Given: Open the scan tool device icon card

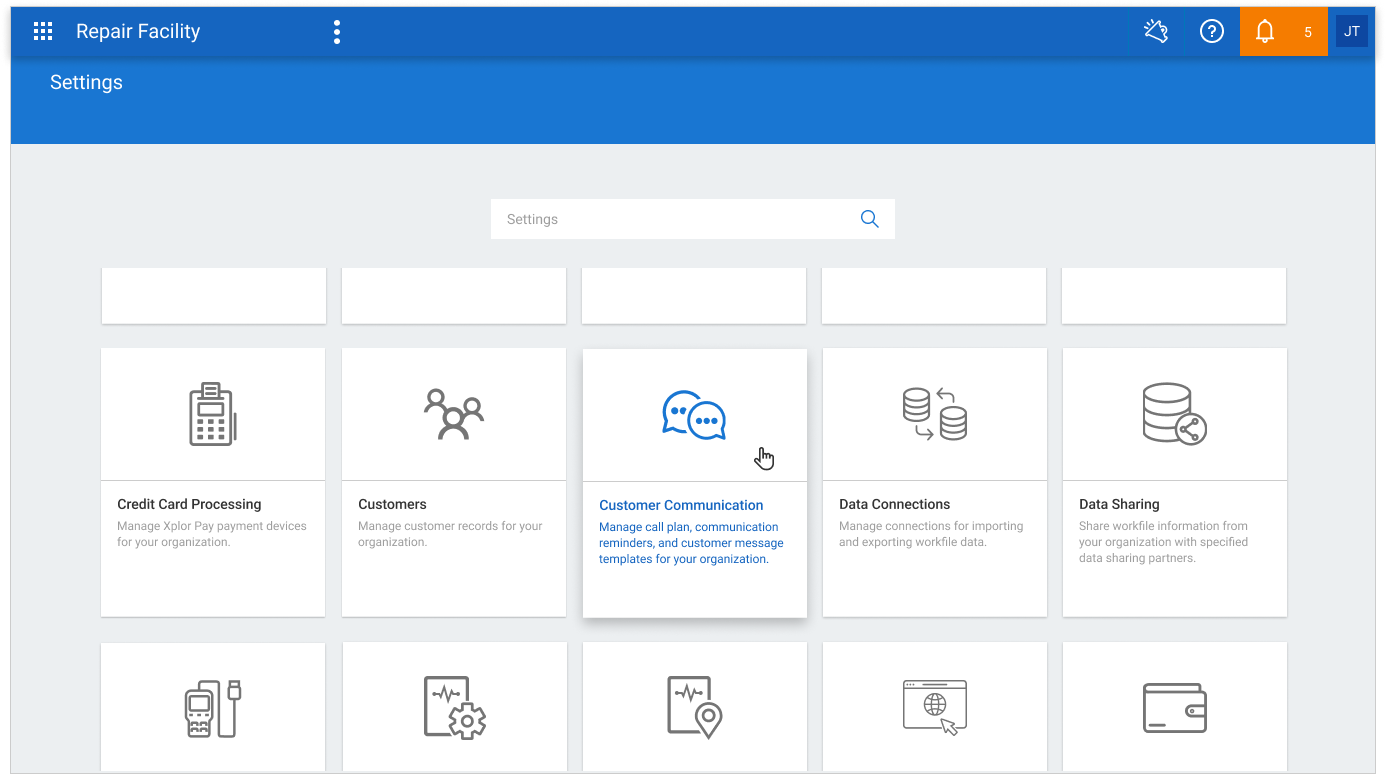Looking at the screenshot, I should pyautogui.click(x=213, y=708).
